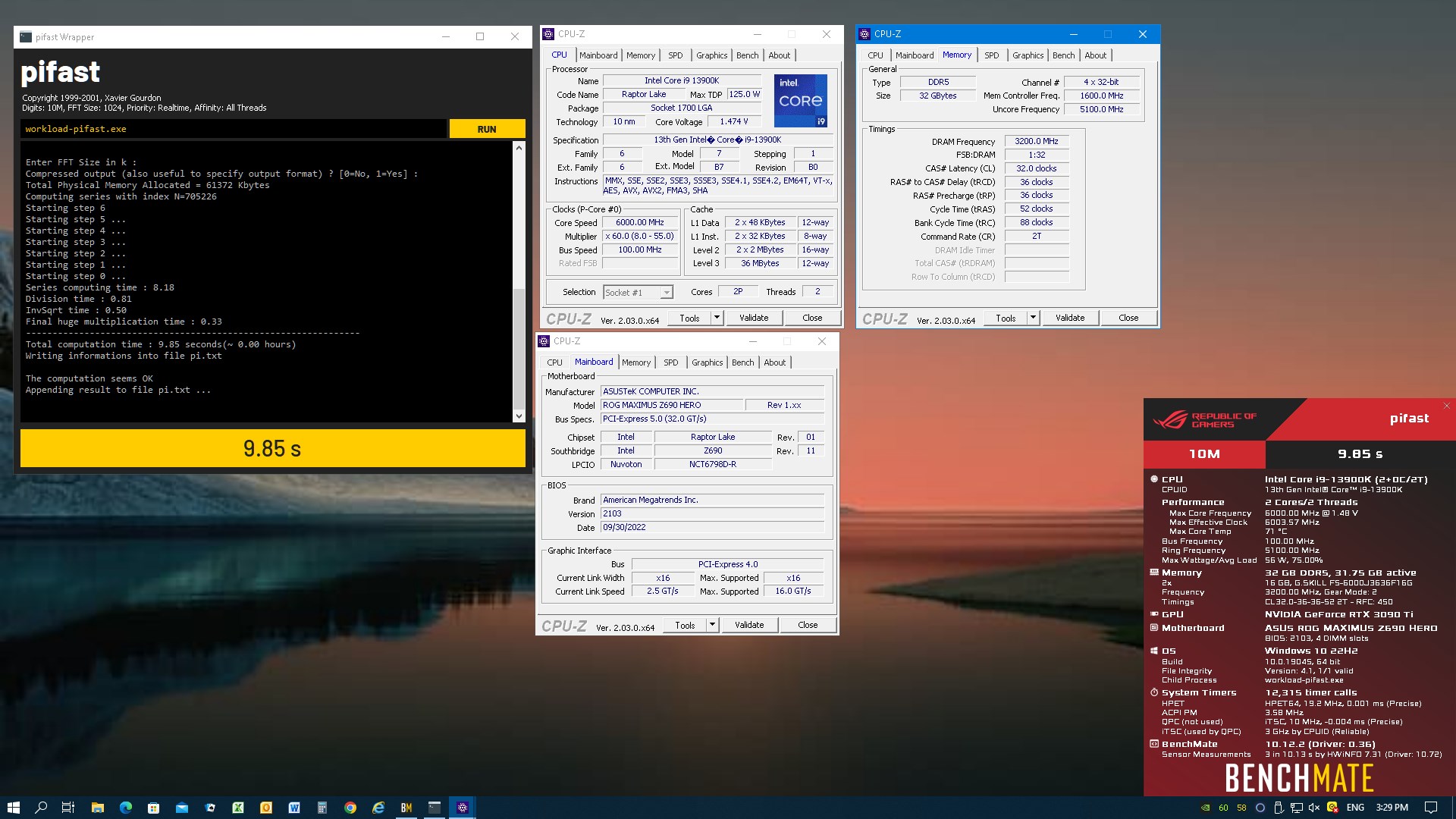This screenshot has height=819, width=1456.
Task: Click Tools button in CPU-Z CPU window
Action: 689,318
